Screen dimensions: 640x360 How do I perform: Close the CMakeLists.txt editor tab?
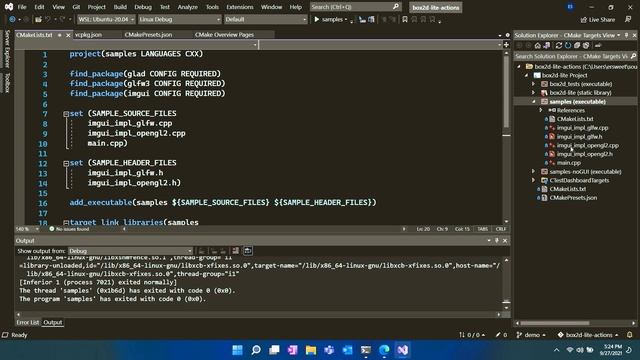68,35
